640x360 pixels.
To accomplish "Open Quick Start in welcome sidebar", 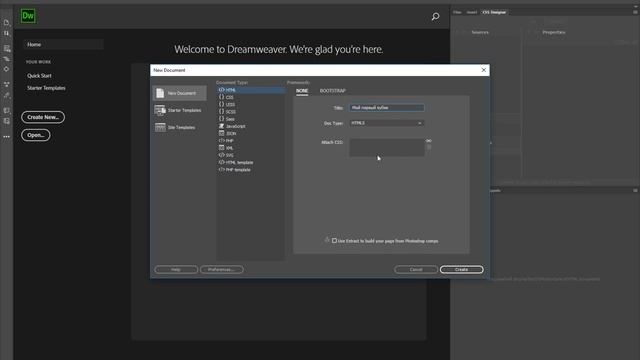I will [39, 76].
